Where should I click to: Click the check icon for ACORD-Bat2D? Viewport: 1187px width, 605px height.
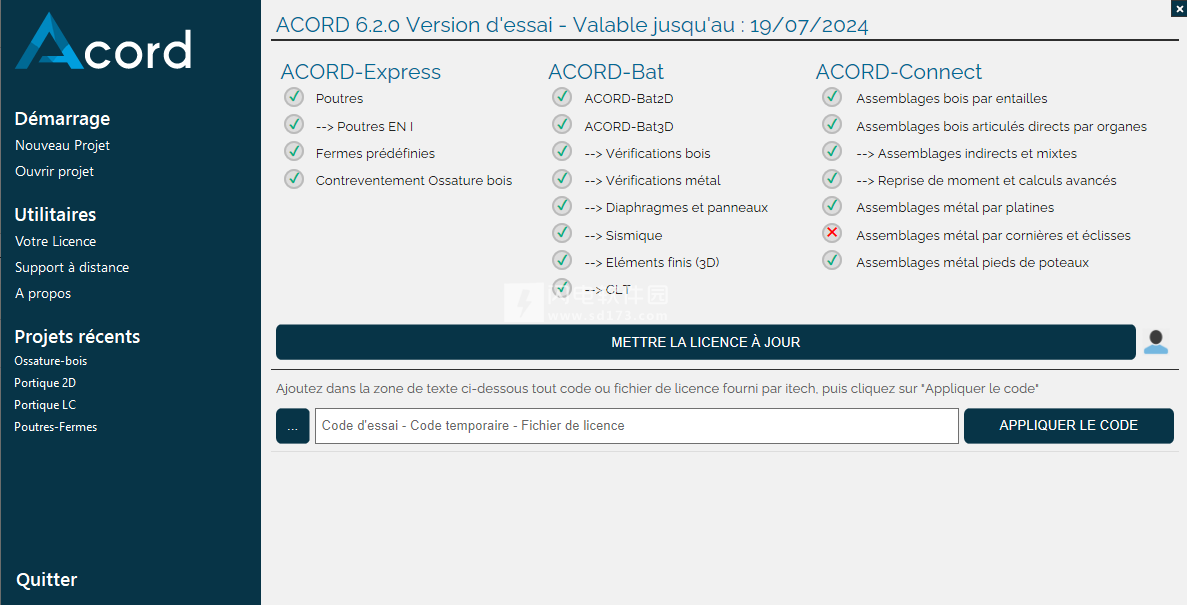point(562,97)
